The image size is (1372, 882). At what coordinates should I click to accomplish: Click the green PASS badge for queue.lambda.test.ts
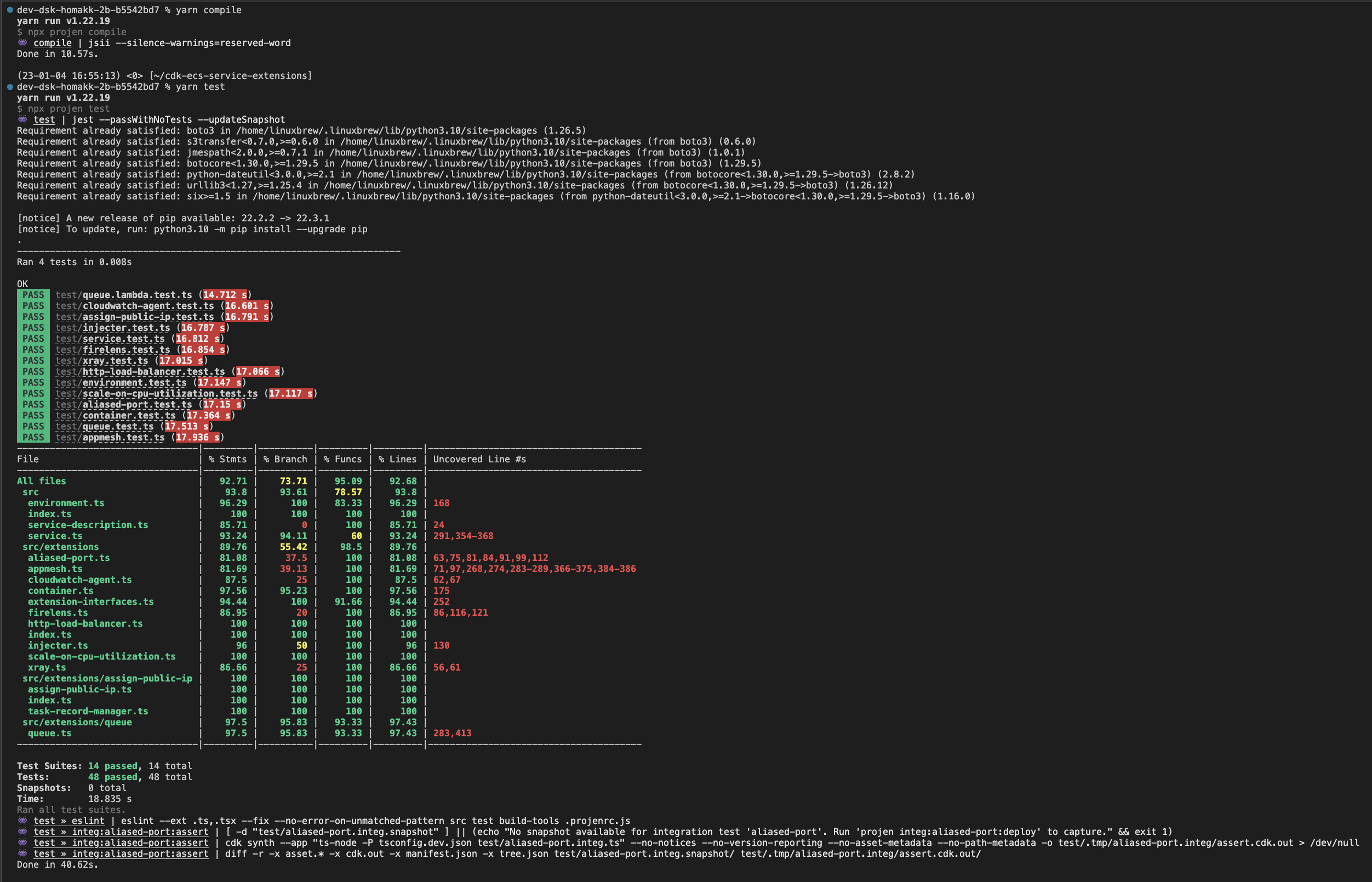pyautogui.click(x=33, y=294)
